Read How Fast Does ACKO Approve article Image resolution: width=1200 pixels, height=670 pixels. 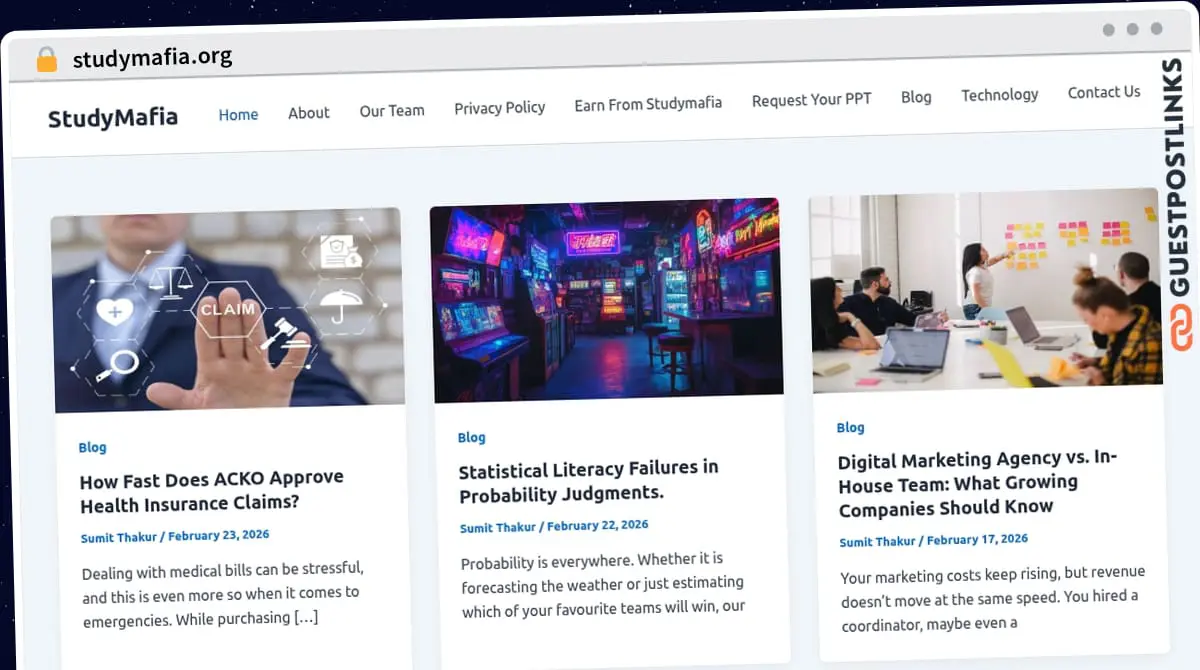coord(212,490)
